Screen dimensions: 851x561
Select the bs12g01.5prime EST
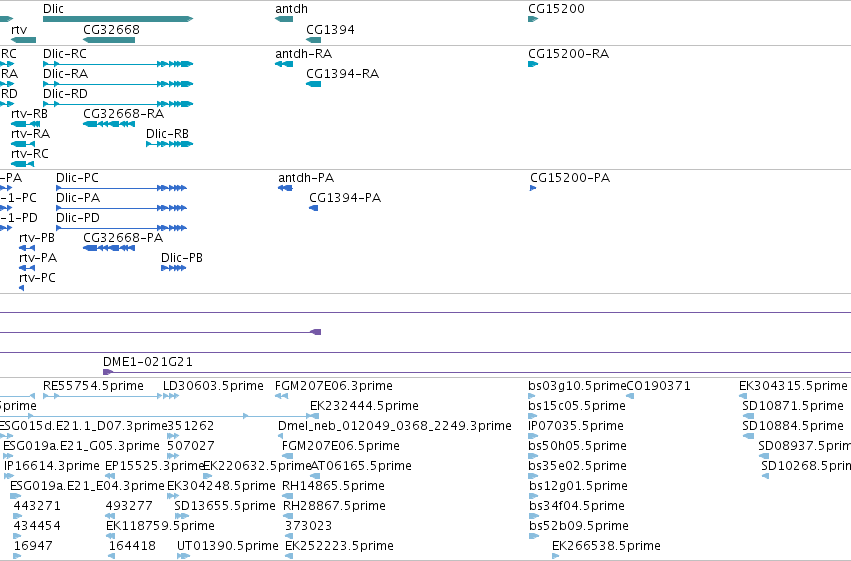pos(534,496)
